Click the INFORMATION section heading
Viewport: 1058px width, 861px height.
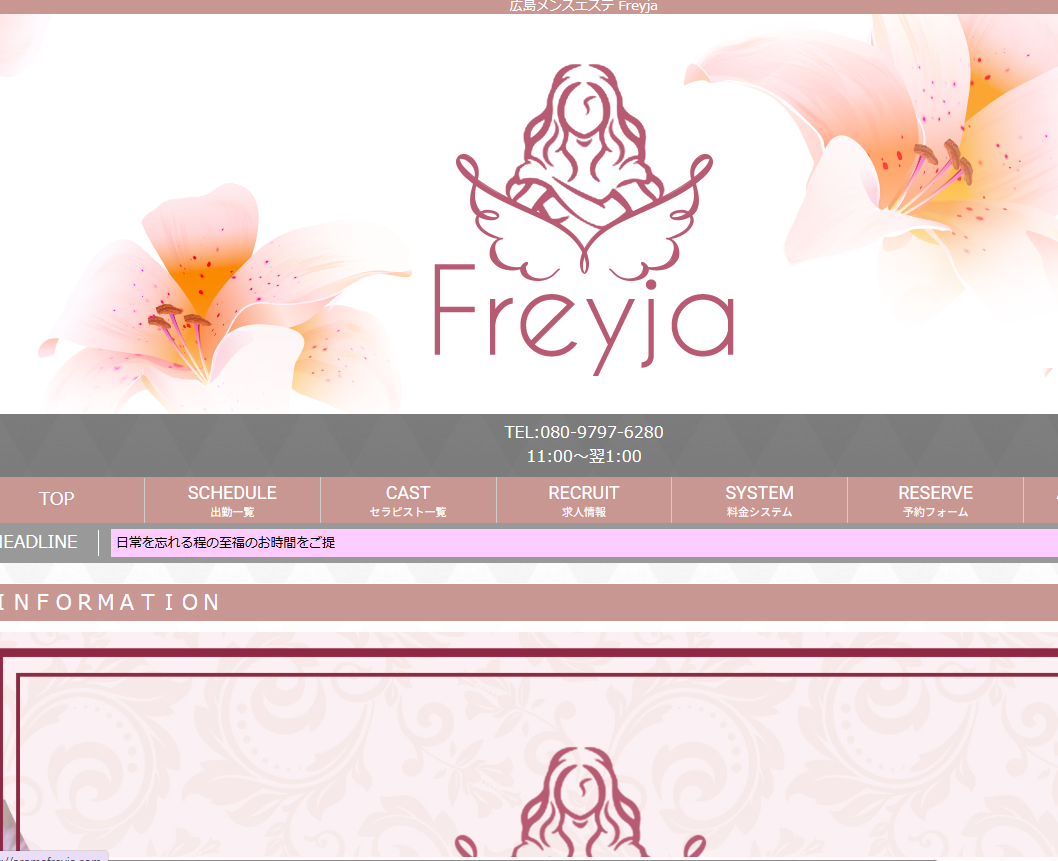point(110,602)
